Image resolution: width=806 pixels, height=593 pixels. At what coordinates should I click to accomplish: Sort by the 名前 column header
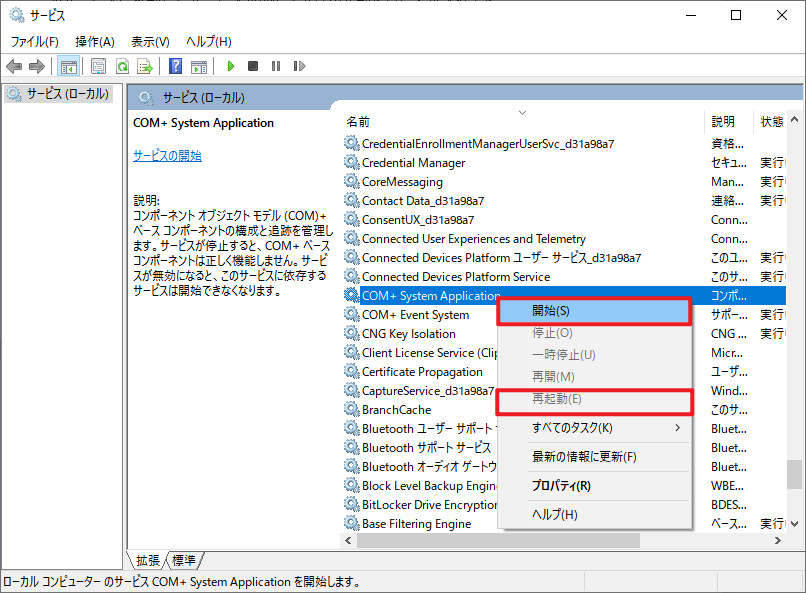522,122
